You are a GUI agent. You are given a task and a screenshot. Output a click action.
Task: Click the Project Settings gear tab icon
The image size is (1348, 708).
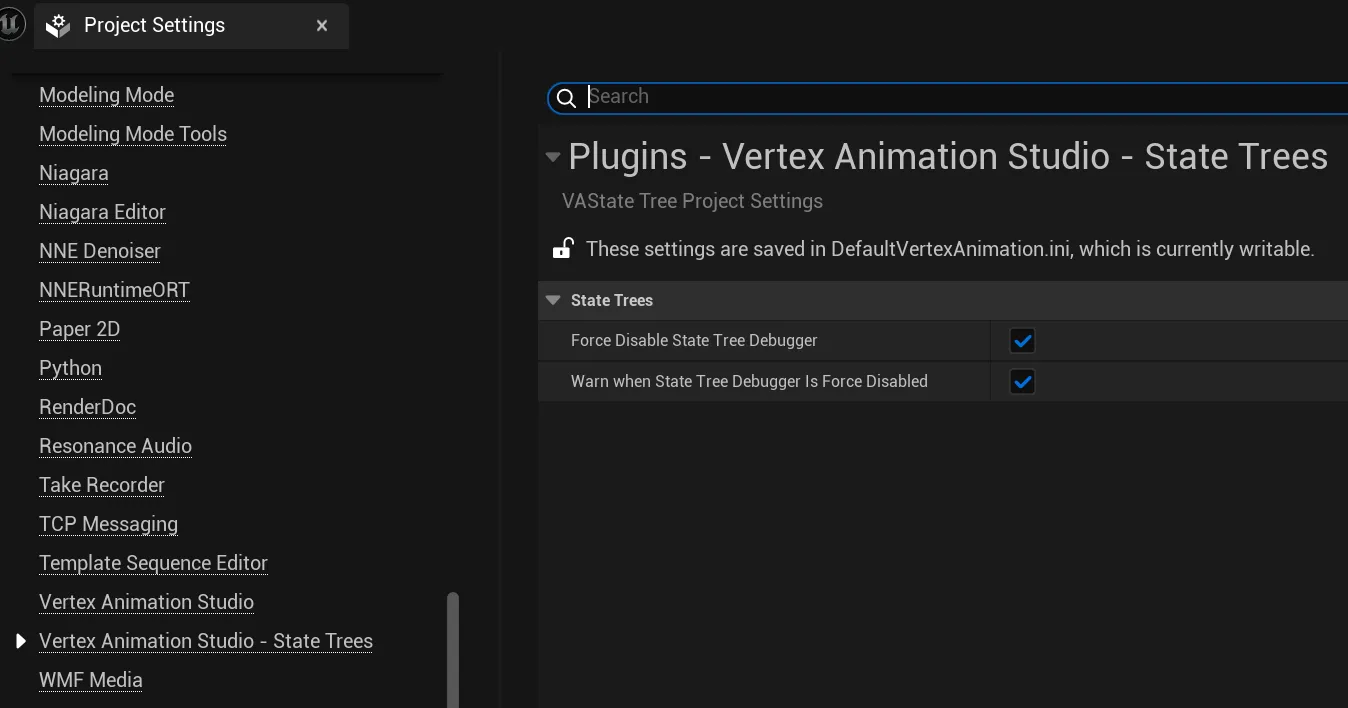tap(58, 26)
